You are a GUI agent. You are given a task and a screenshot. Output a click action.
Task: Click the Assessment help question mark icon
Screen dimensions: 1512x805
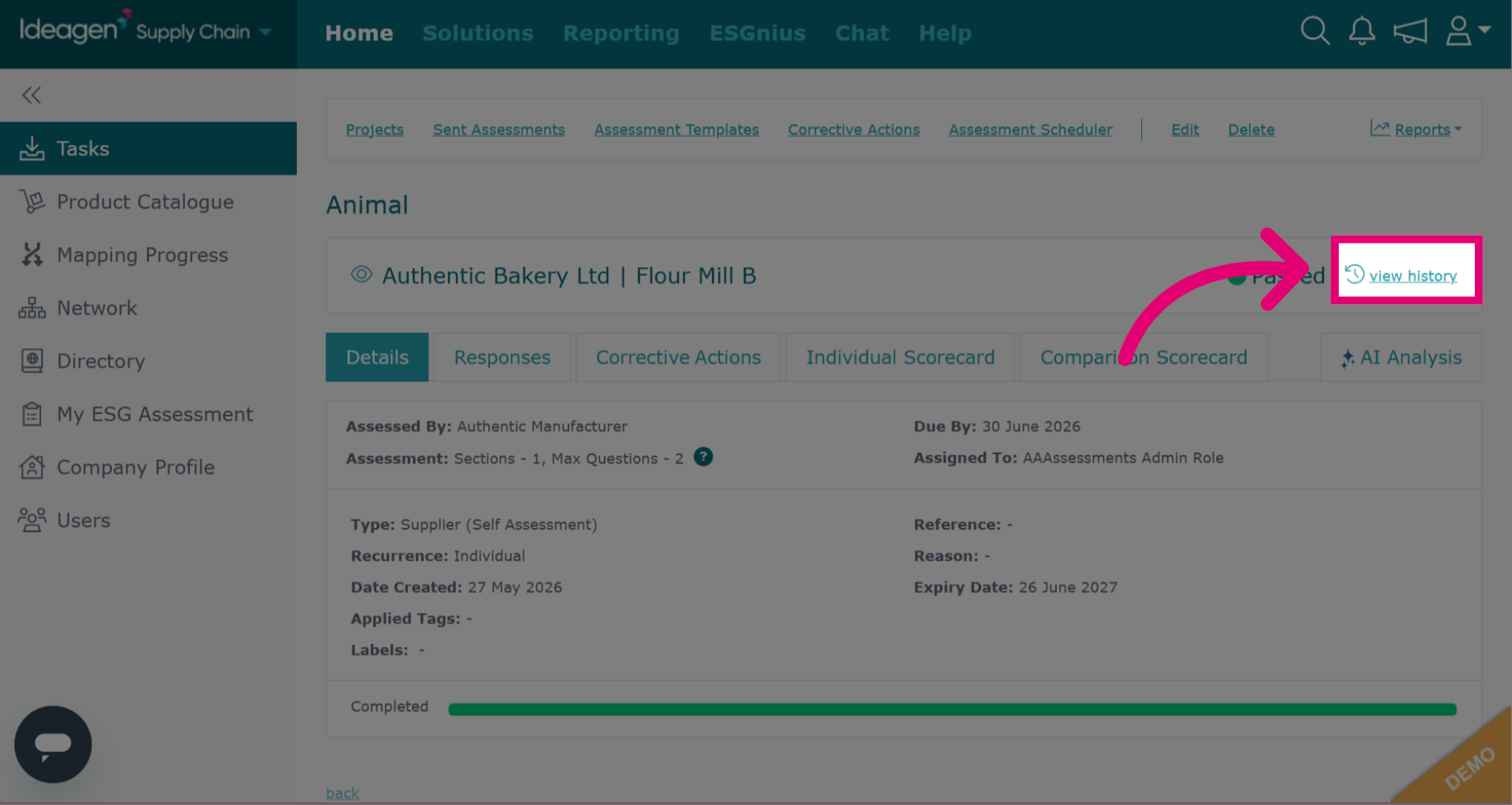pyautogui.click(x=703, y=457)
